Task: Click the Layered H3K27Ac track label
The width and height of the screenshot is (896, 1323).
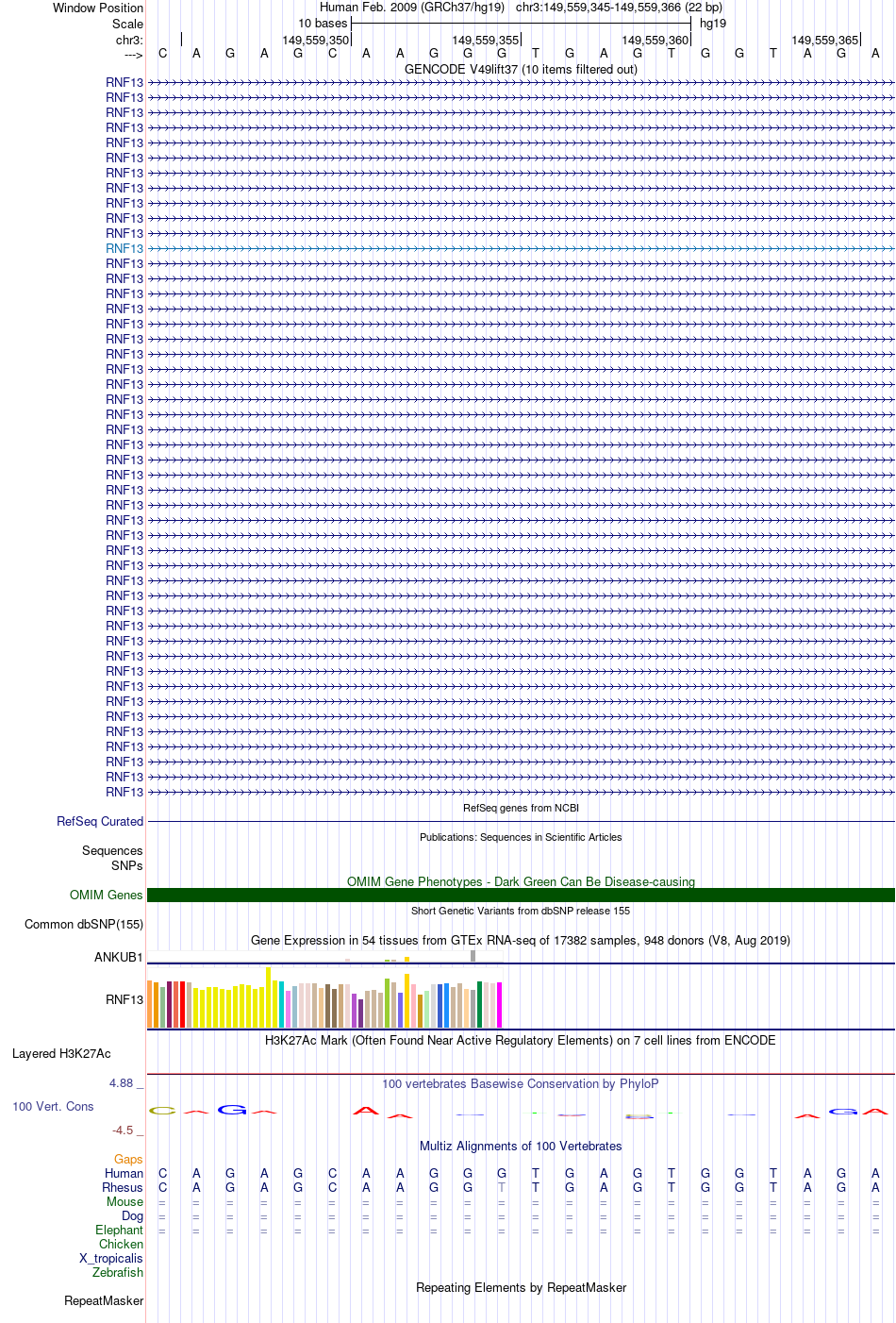Action: (x=61, y=1053)
